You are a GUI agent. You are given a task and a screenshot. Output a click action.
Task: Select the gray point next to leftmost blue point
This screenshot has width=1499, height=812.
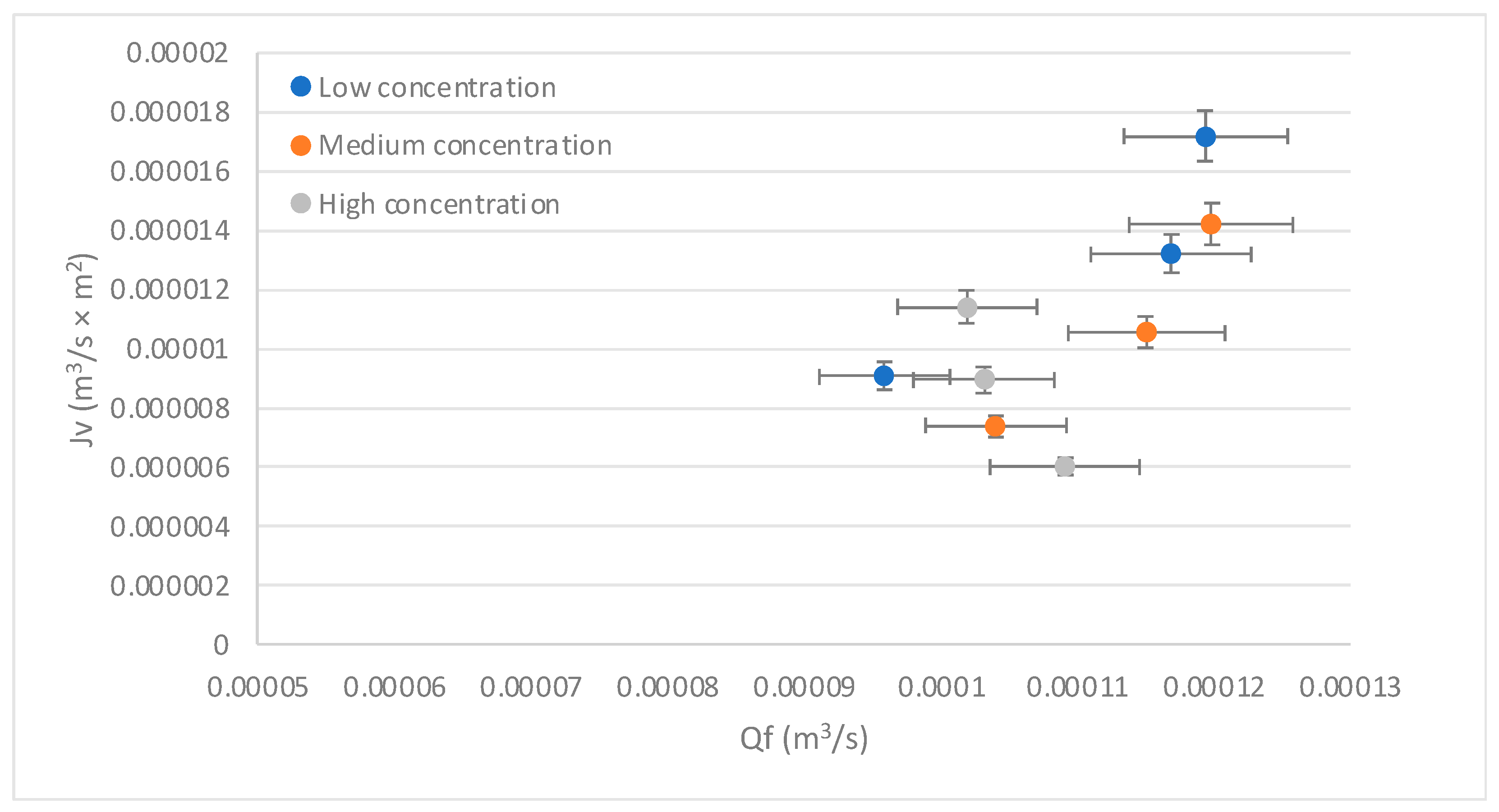click(x=984, y=379)
